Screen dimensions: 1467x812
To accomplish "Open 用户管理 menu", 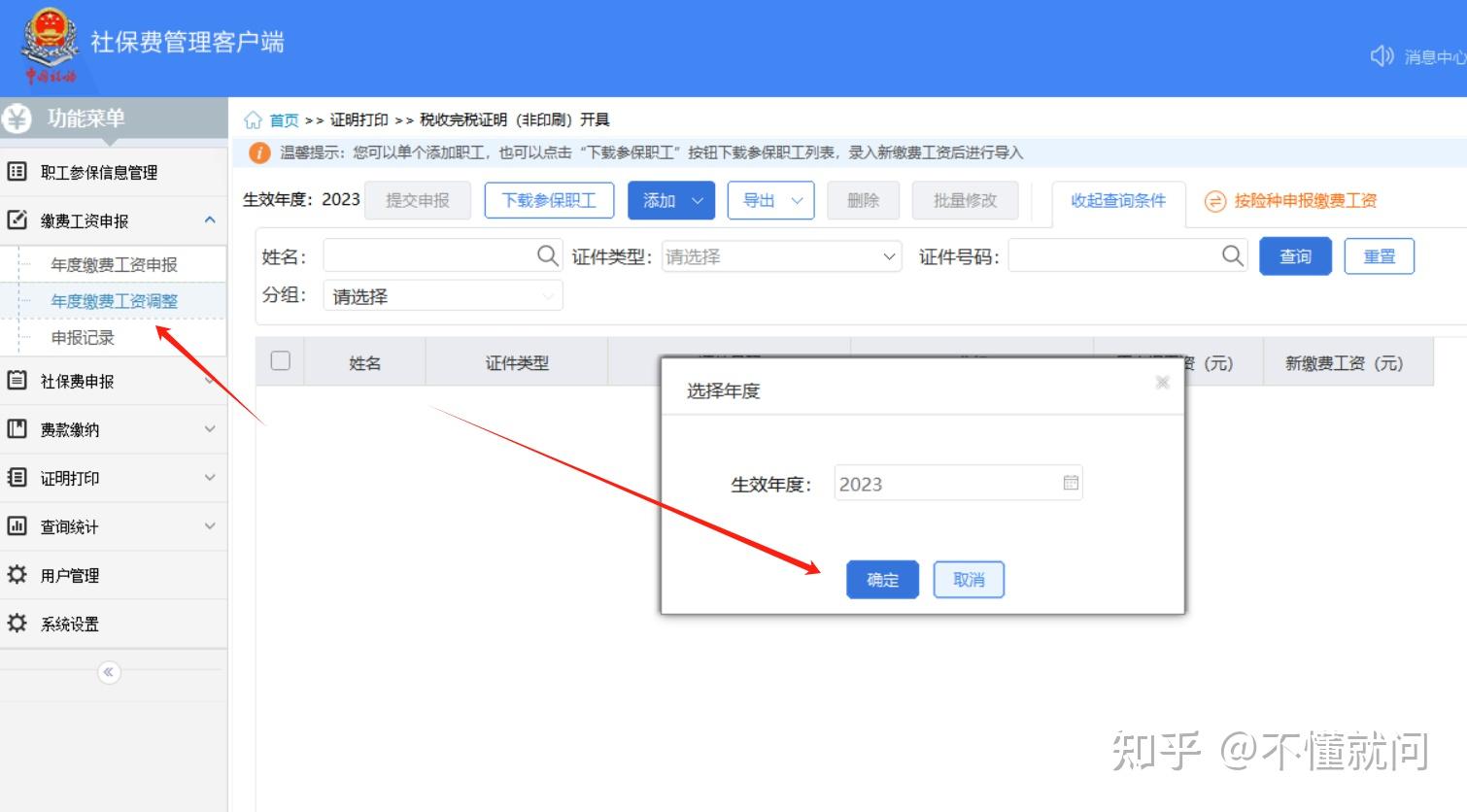I will point(114,575).
